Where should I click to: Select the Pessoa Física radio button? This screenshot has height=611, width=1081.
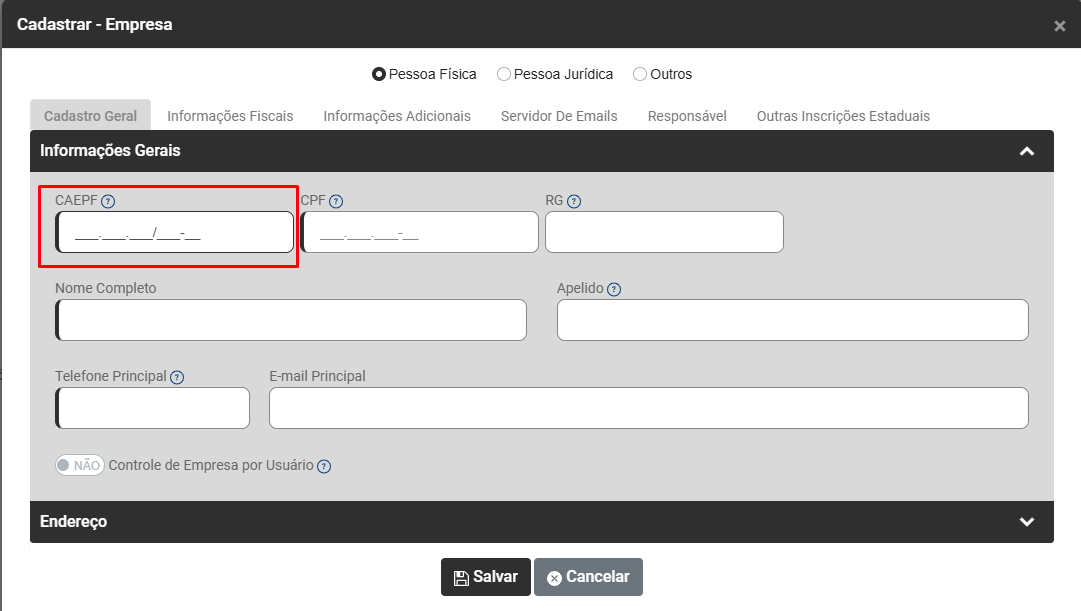379,74
